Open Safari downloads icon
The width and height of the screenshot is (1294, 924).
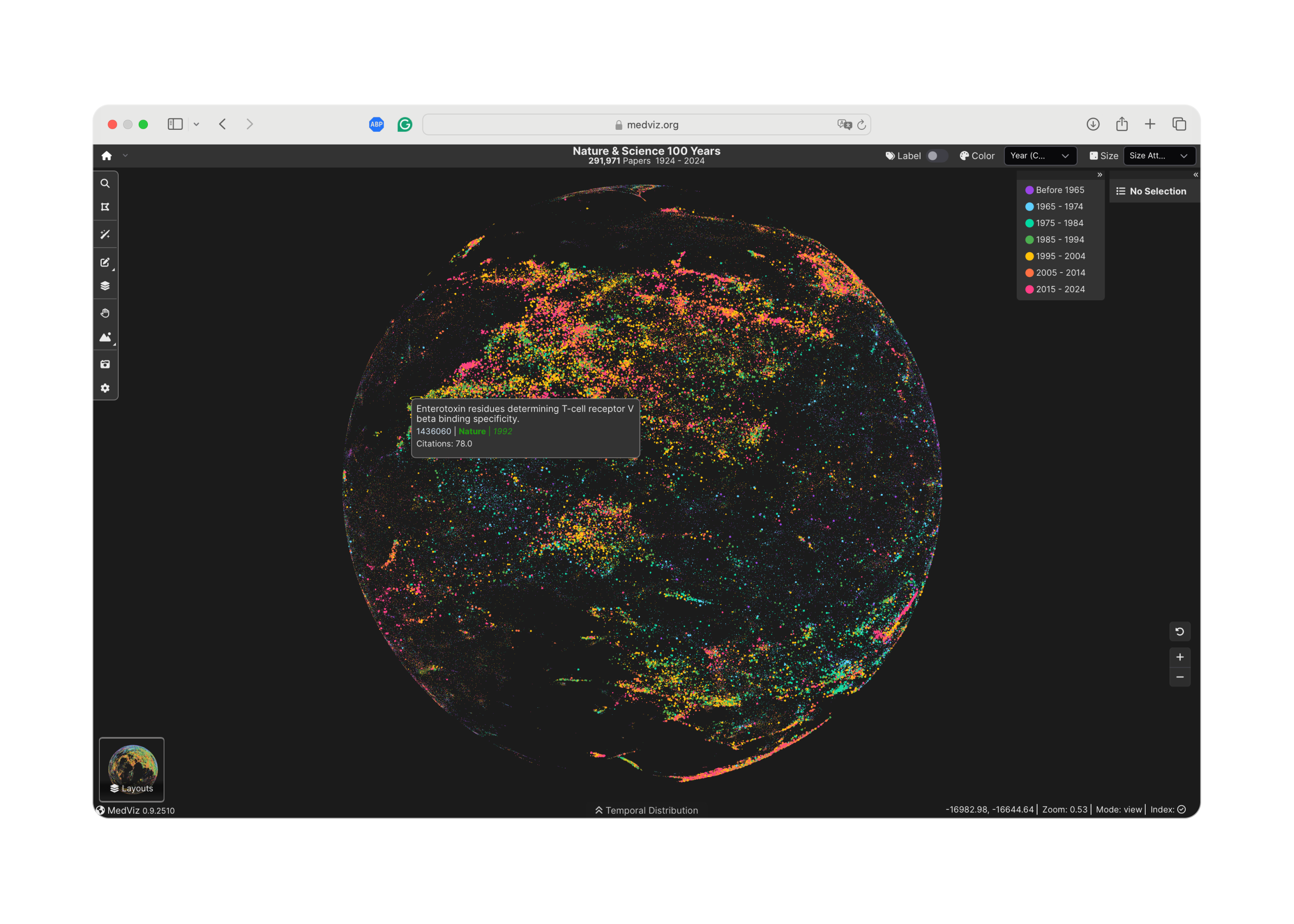(1093, 124)
